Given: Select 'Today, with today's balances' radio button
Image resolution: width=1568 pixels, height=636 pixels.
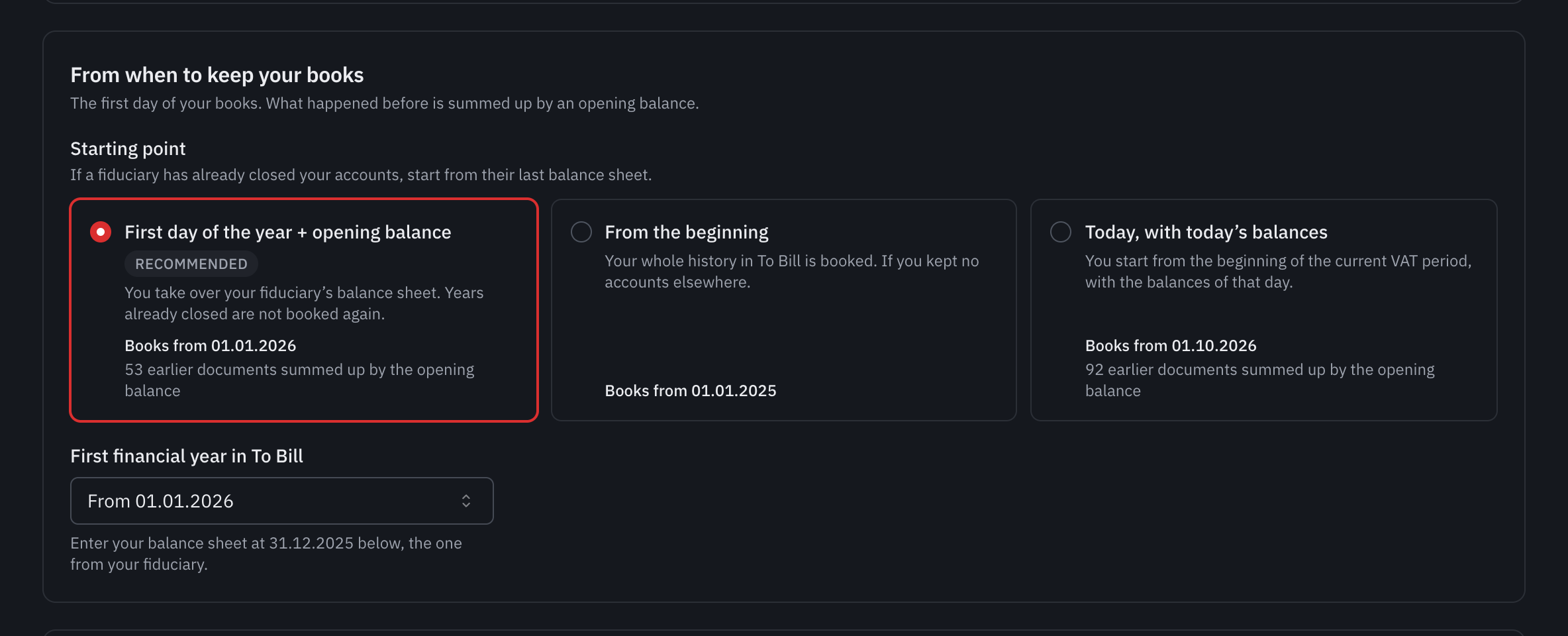Looking at the screenshot, I should (1061, 232).
